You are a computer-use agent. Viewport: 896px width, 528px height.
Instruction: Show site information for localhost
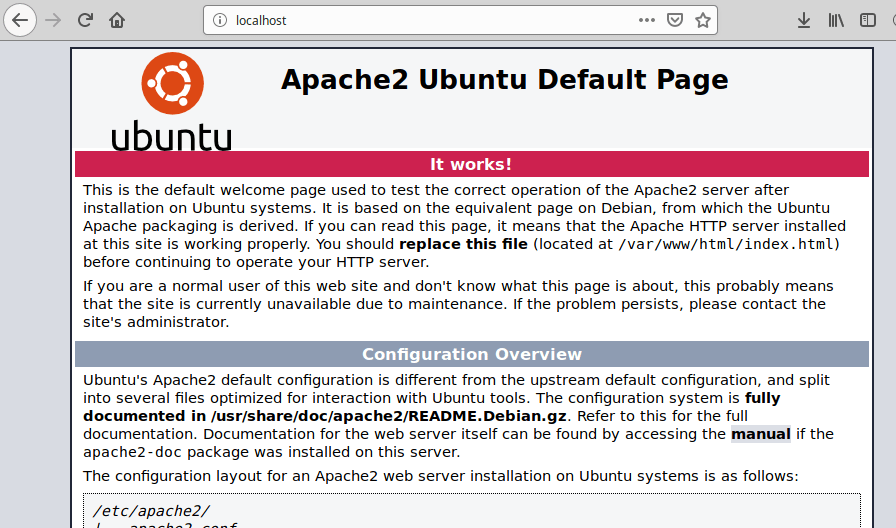220,20
